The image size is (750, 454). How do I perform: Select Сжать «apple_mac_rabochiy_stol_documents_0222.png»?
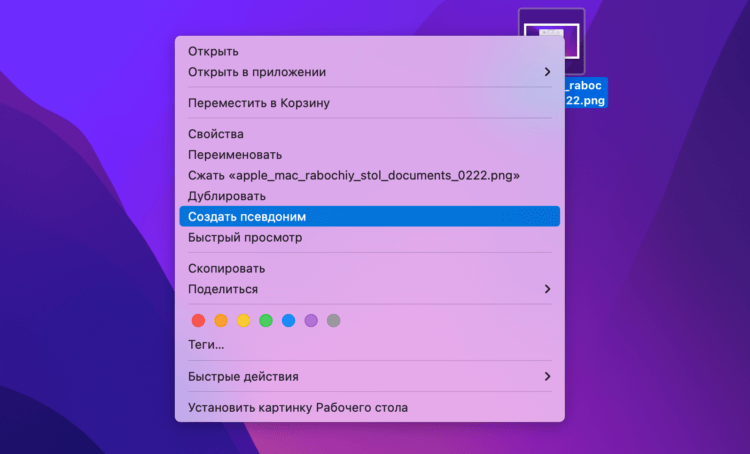pos(369,176)
